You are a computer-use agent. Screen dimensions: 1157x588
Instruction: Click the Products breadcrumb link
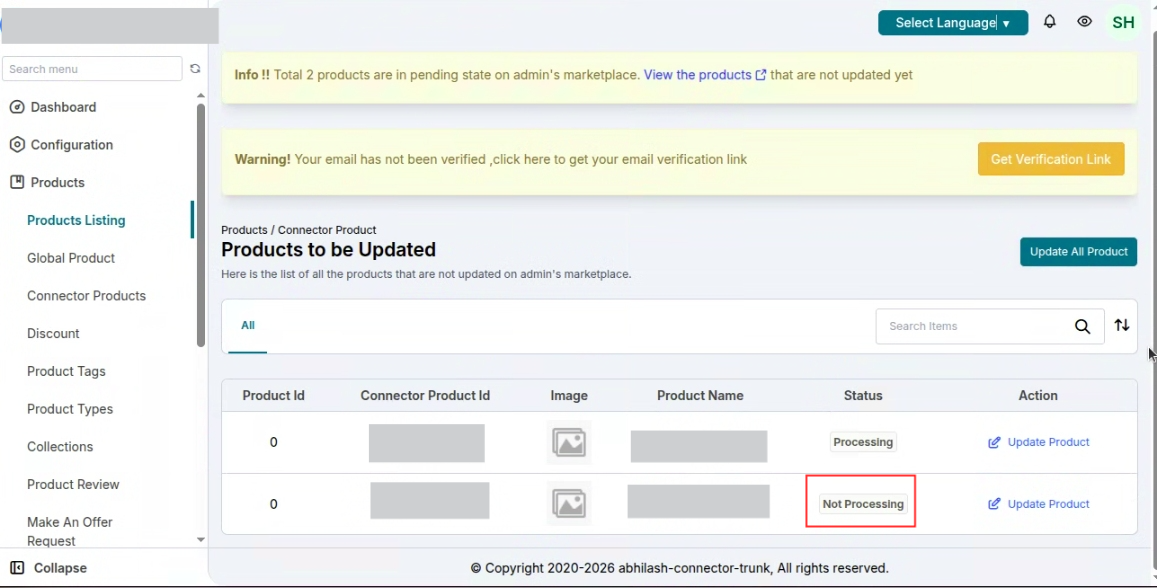pos(244,230)
